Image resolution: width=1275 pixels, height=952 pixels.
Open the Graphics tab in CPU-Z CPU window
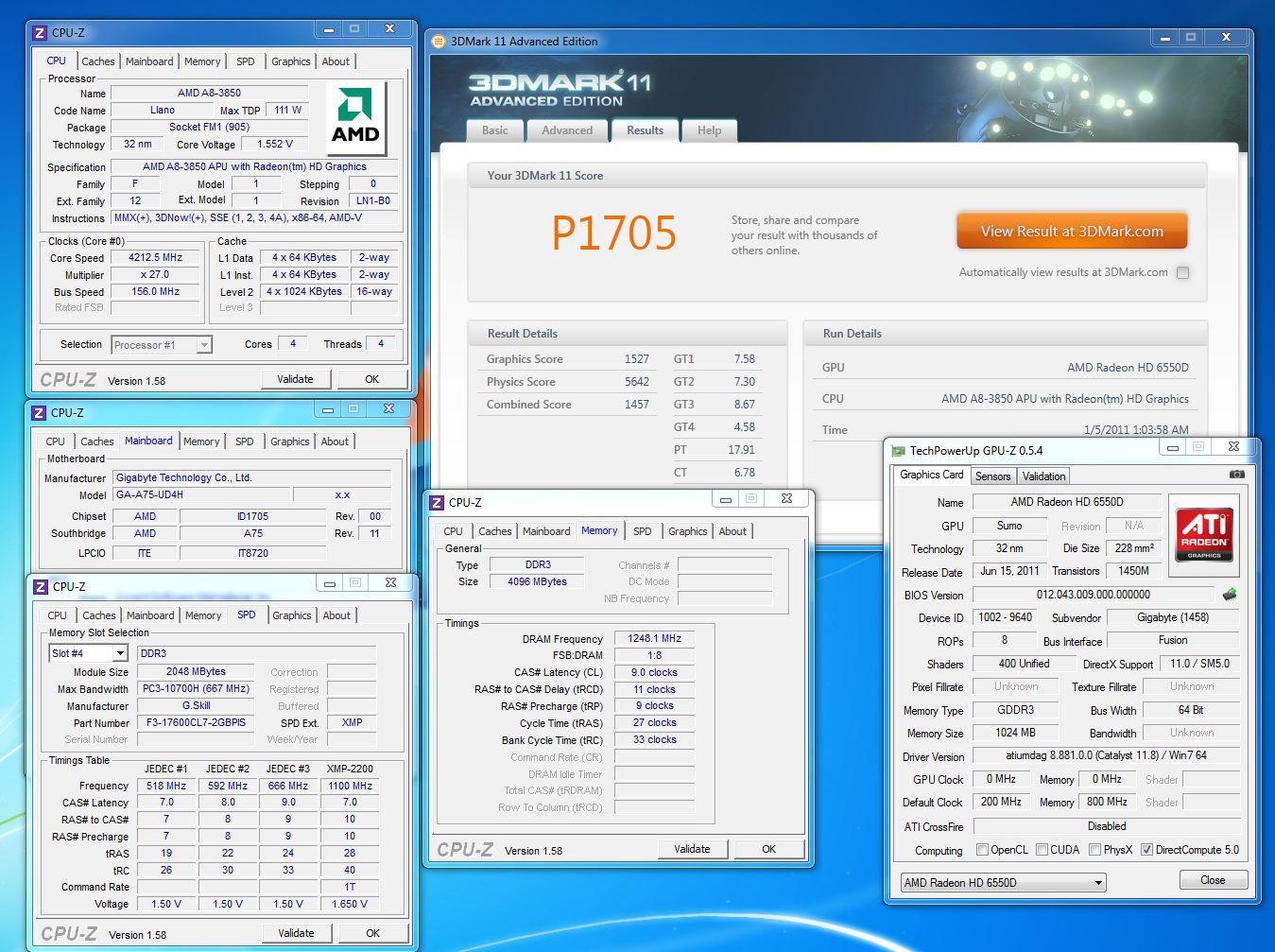pyautogui.click(x=290, y=61)
